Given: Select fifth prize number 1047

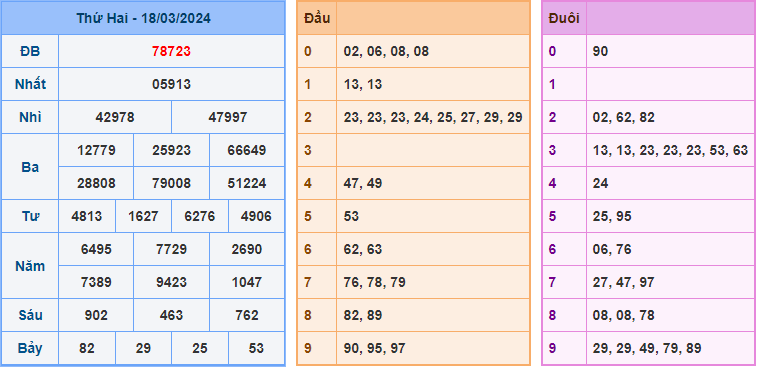Looking at the screenshot, I should 247,282.
